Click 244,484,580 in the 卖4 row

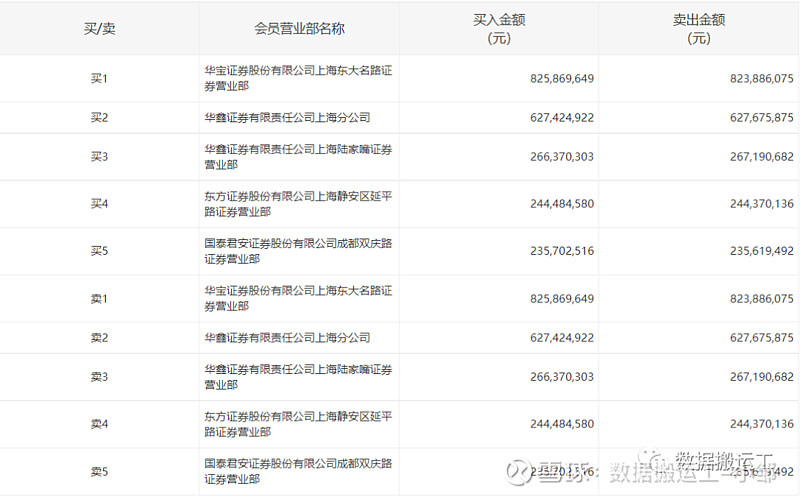point(562,424)
